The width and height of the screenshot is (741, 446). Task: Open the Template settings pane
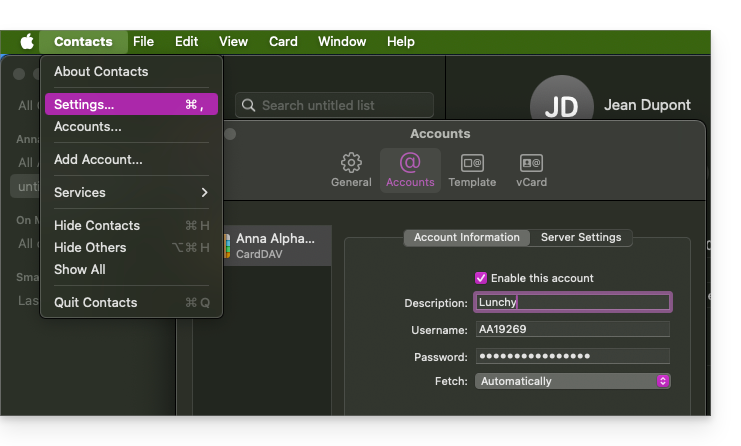pos(471,169)
